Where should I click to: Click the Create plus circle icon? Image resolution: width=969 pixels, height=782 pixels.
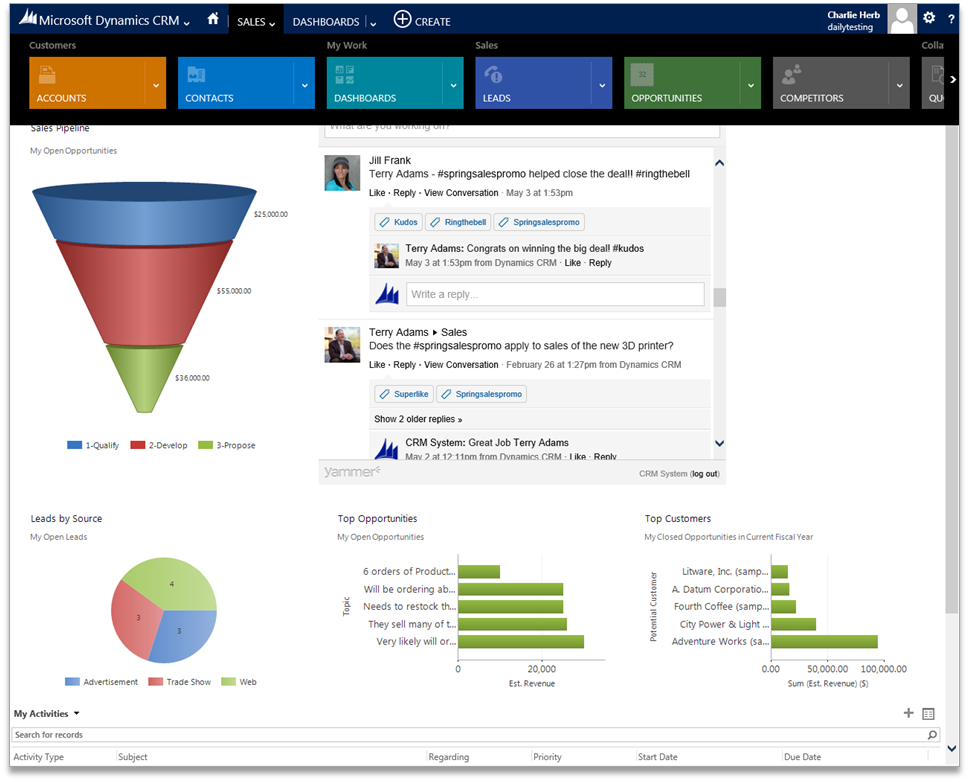click(402, 19)
